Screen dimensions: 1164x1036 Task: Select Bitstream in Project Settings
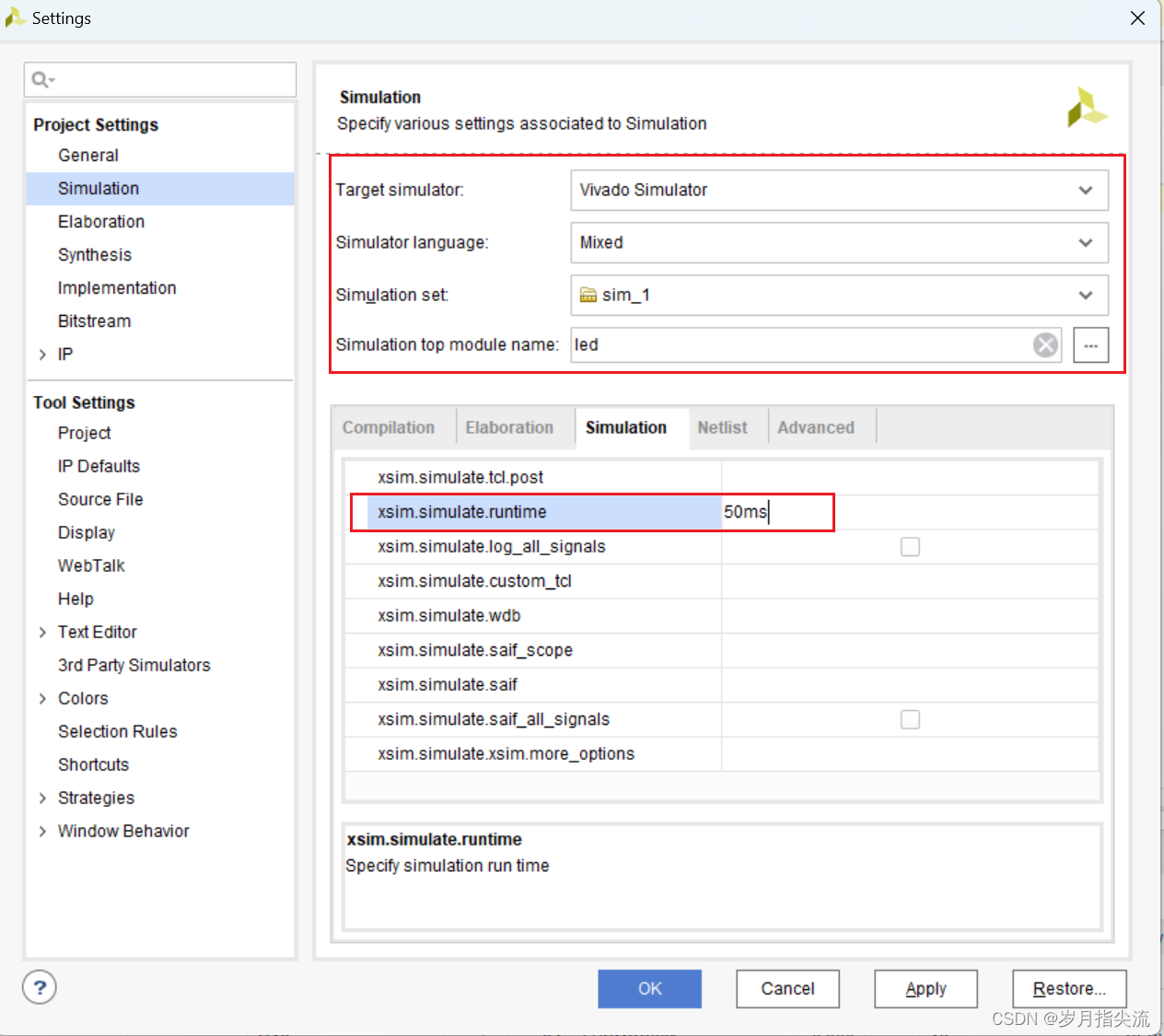pyautogui.click(x=95, y=321)
